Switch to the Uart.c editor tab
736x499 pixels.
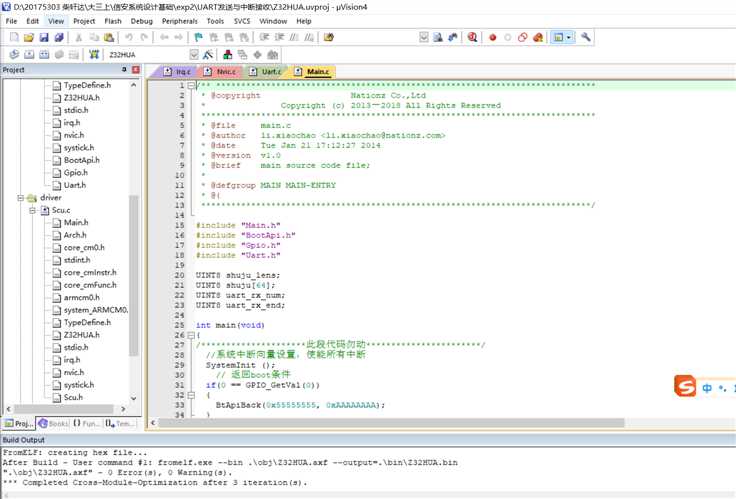point(265,71)
